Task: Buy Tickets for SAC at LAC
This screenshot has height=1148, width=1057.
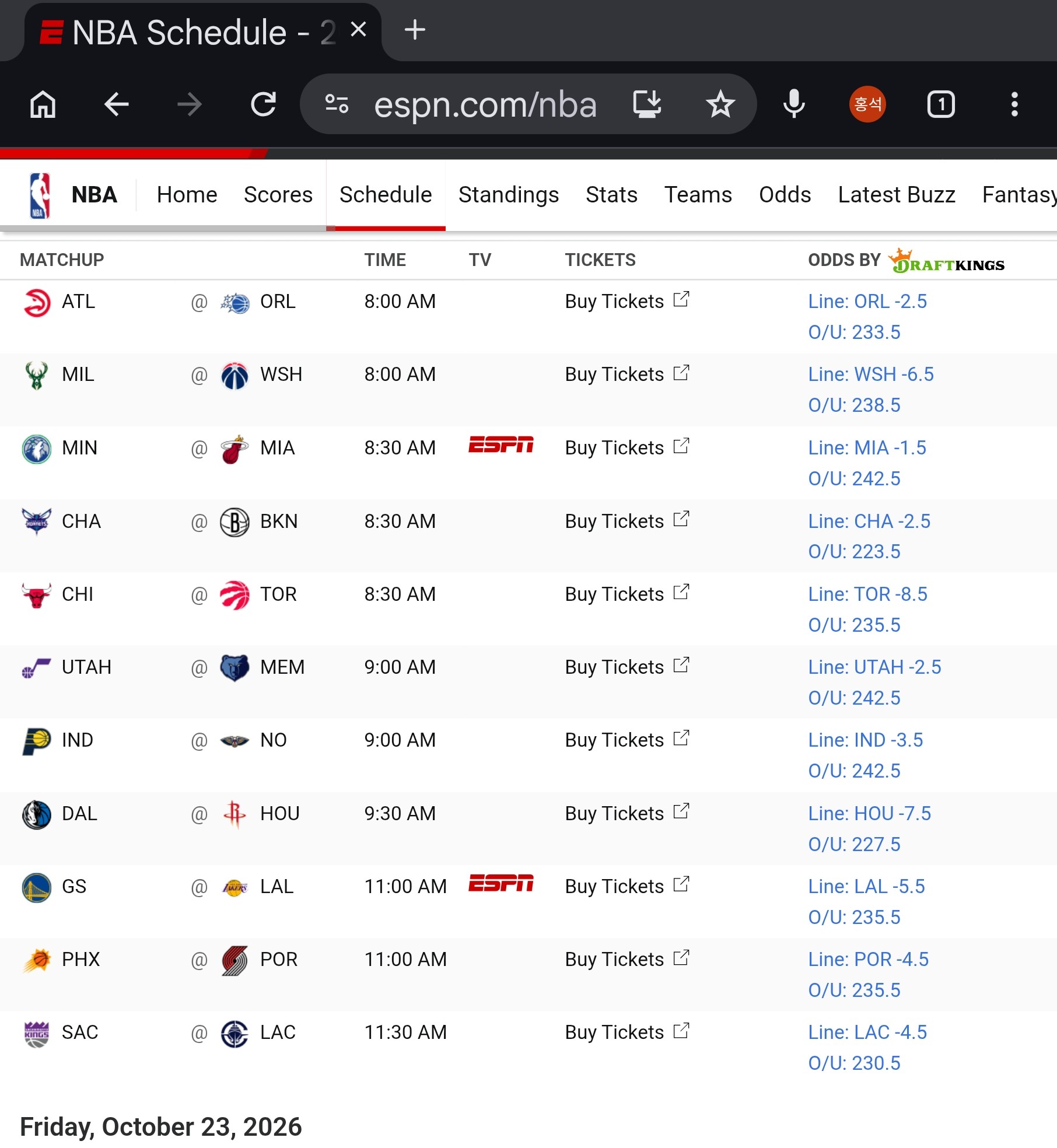Action: tap(627, 1032)
